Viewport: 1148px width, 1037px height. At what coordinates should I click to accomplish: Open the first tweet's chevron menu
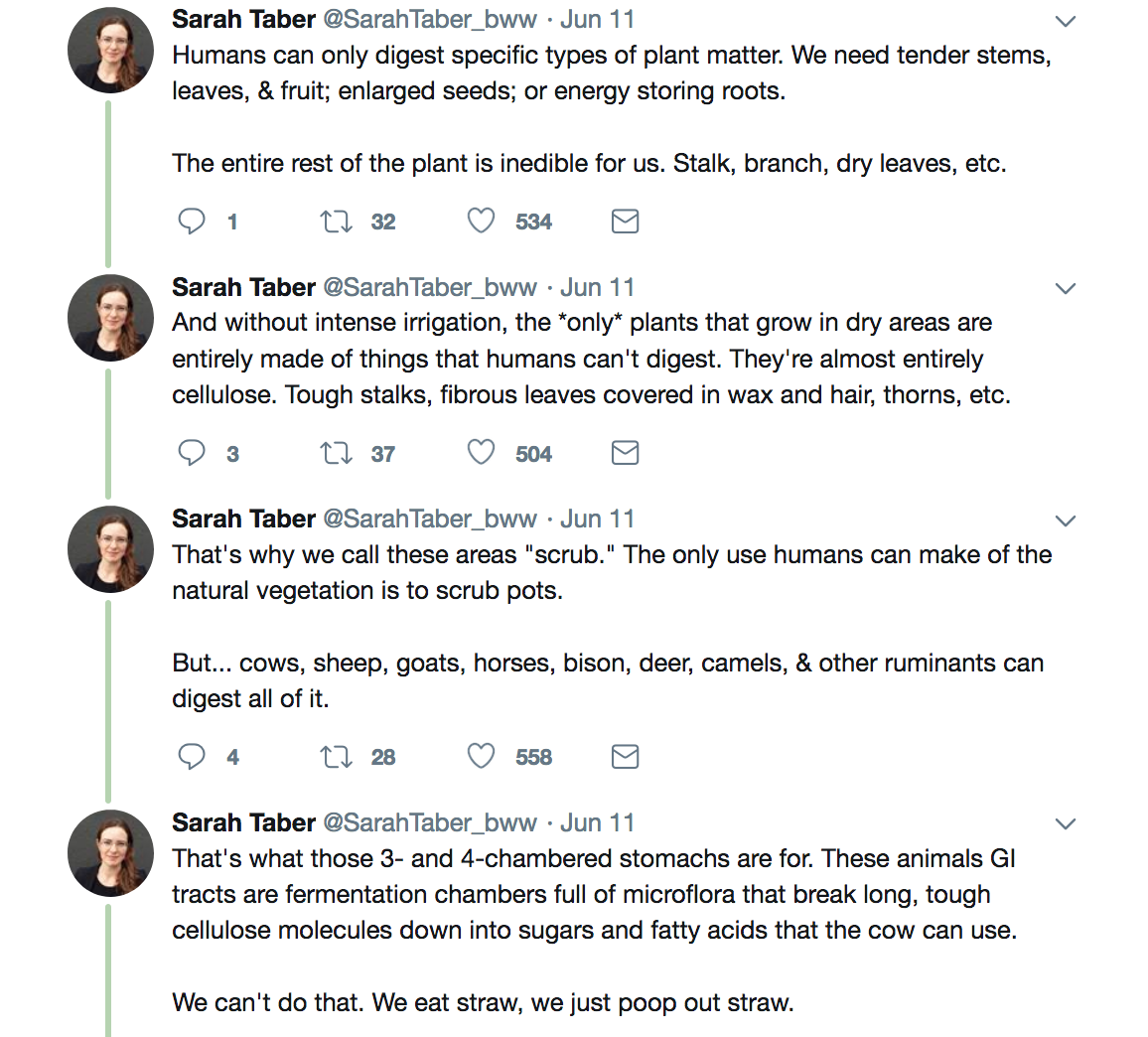click(1066, 21)
